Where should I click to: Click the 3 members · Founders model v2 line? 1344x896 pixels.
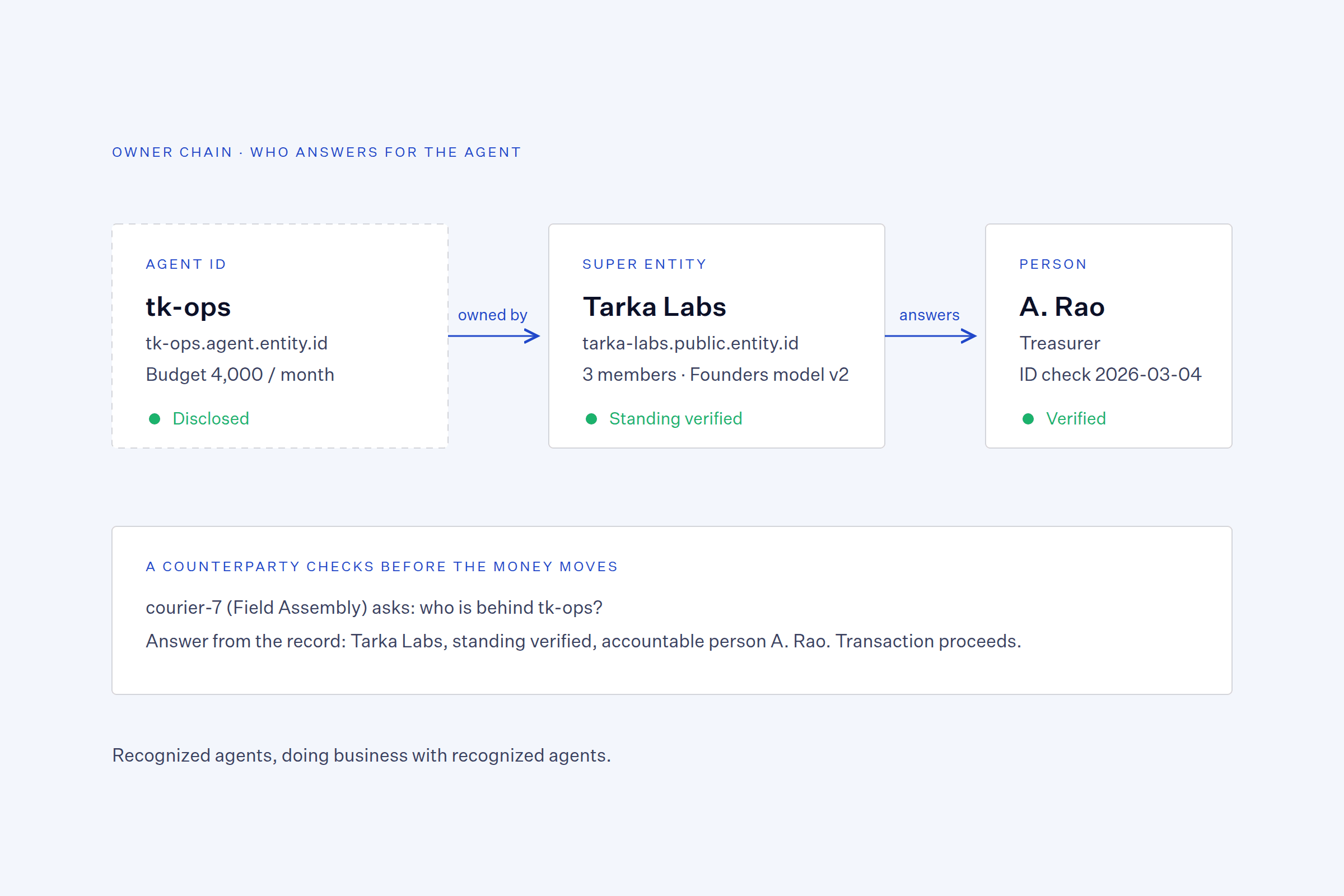pyautogui.click(x=716, y=375)
